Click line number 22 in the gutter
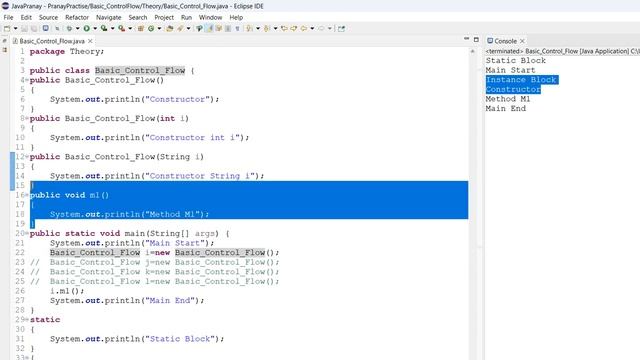Viewport: 640px width, 360px height. coord(20,253)
